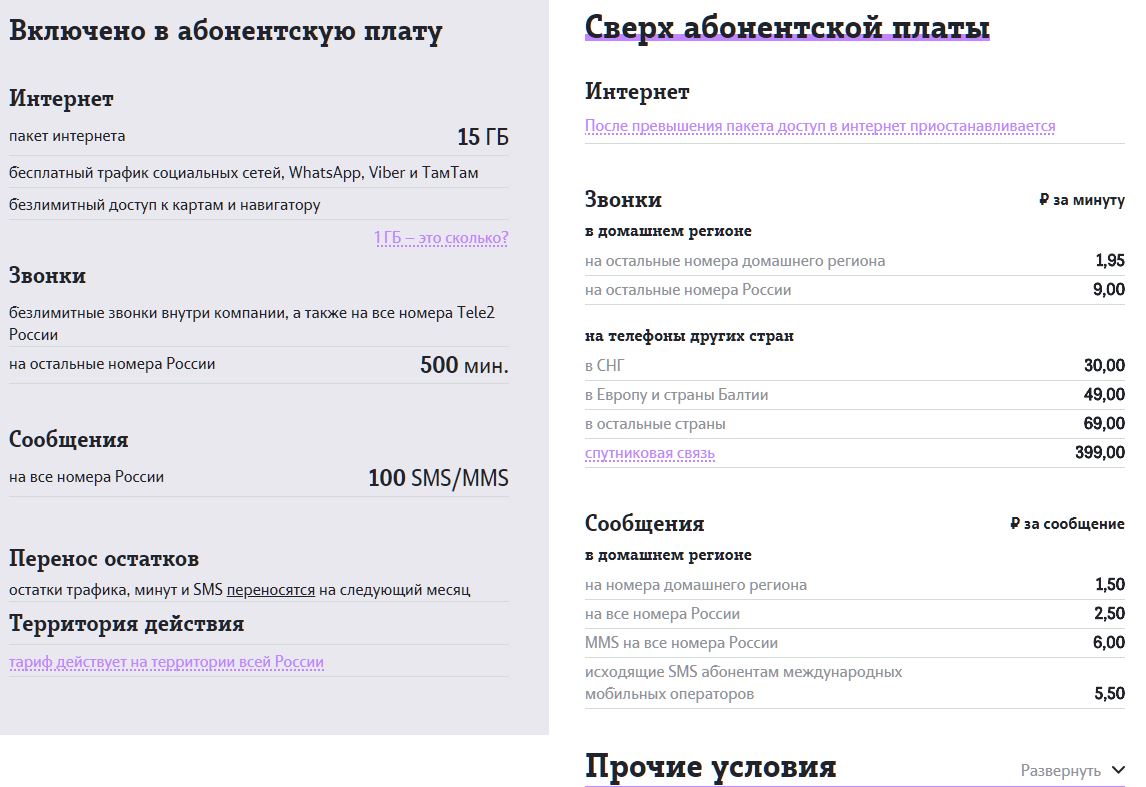
Task: Click the "MMS на все номера России" row
Action: (x=681, y=643)
